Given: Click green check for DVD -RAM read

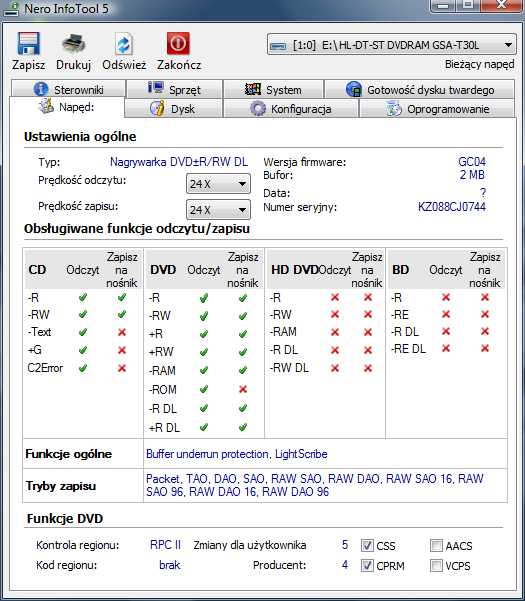Looking at the screenshot, I should coord(204,370).
